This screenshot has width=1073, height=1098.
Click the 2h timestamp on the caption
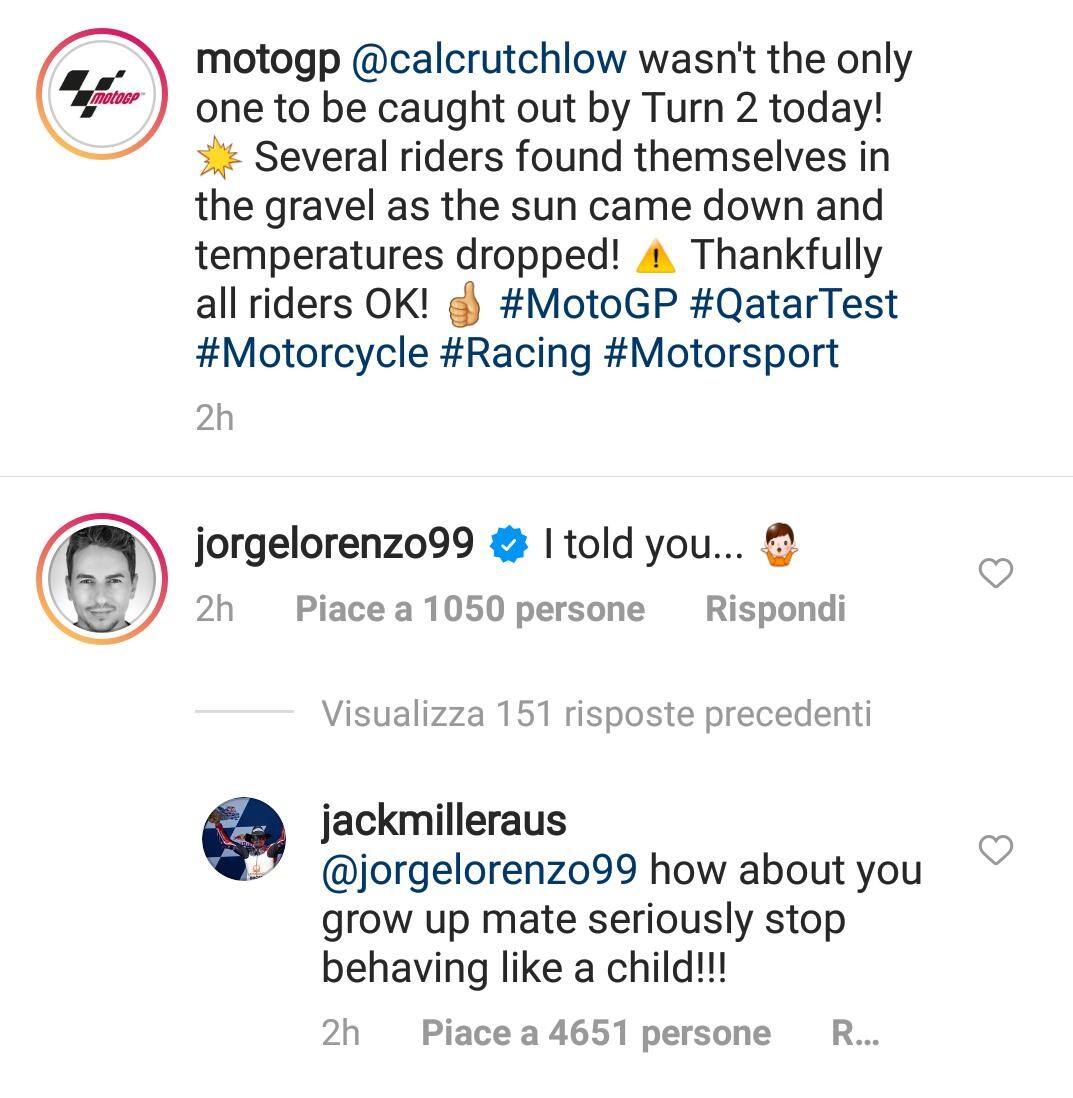click(215, 418)
